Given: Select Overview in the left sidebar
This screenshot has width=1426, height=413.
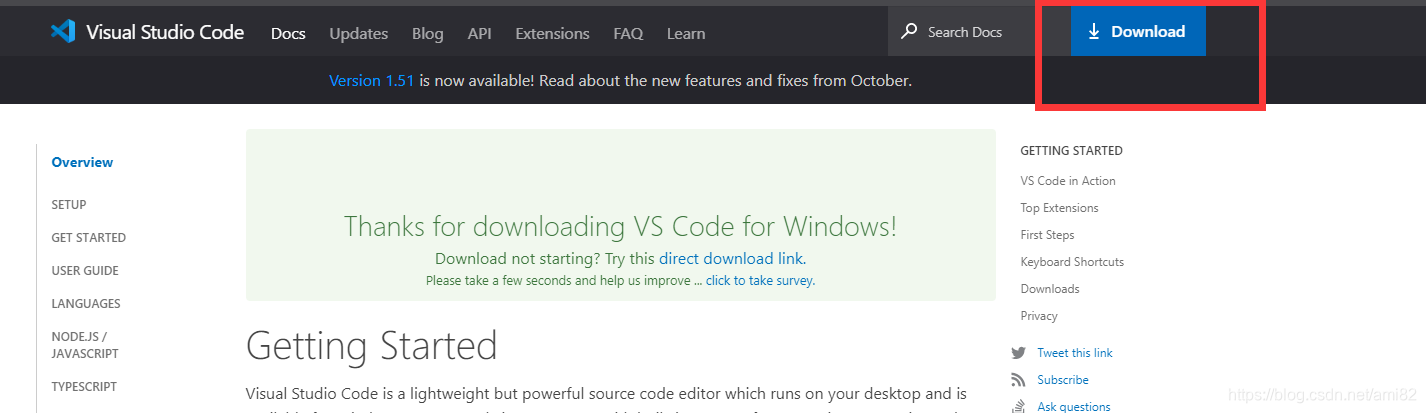Looking at the screenshot, I should click(82, 162).
